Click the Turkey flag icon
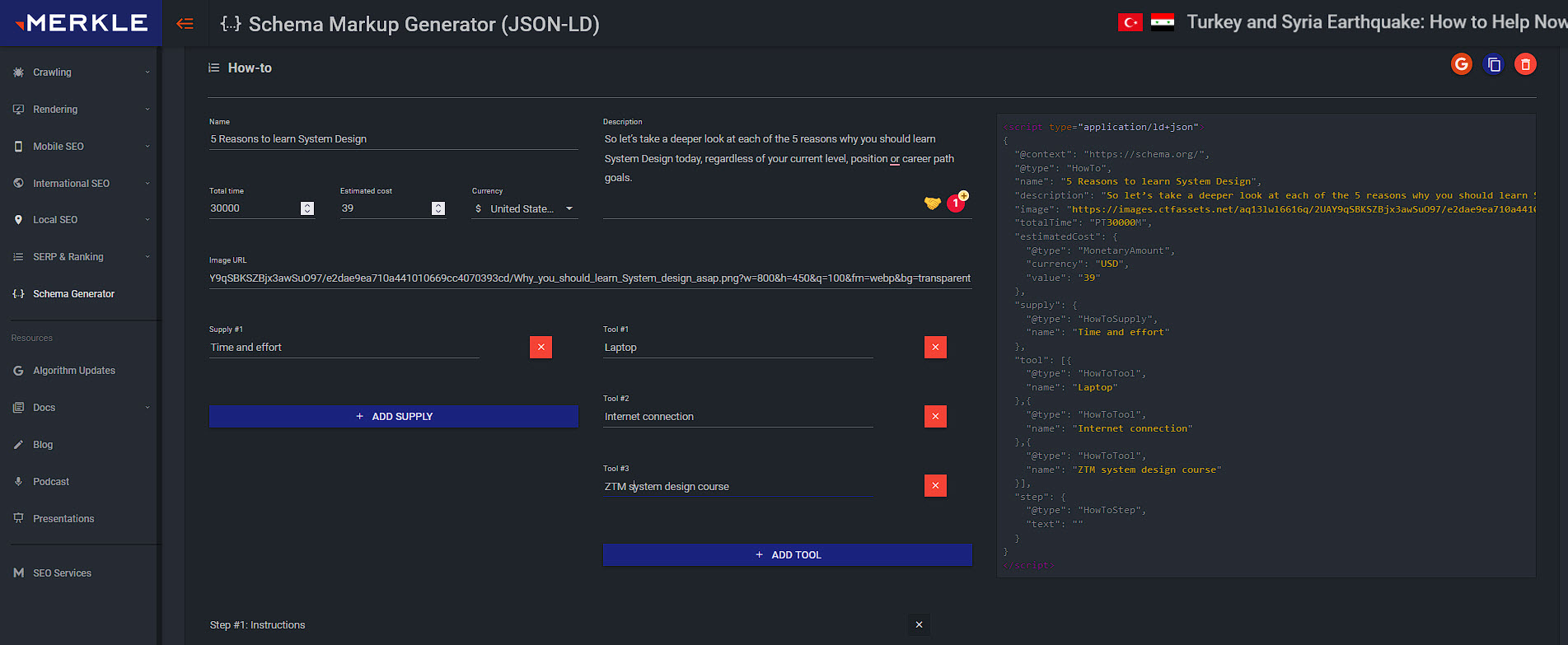Screen dimensions: 1568x645 point(1130,23)
